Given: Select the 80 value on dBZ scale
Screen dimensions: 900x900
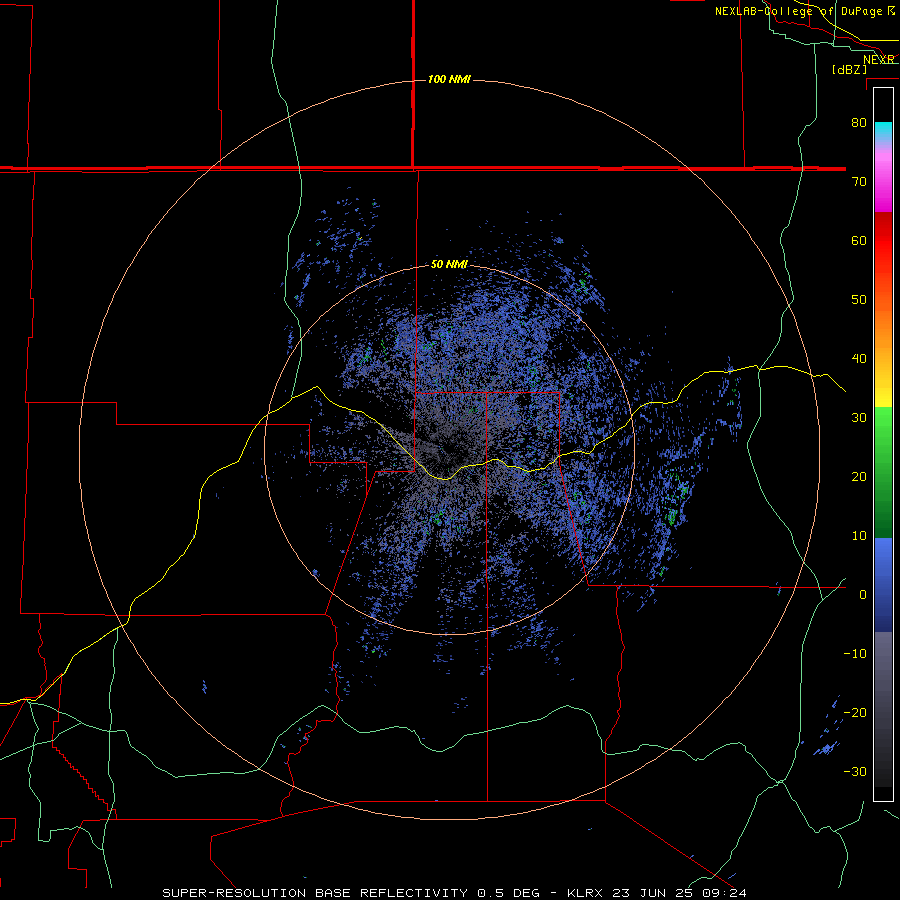Looking at the screenshot, I should click(x=859, y=122).
